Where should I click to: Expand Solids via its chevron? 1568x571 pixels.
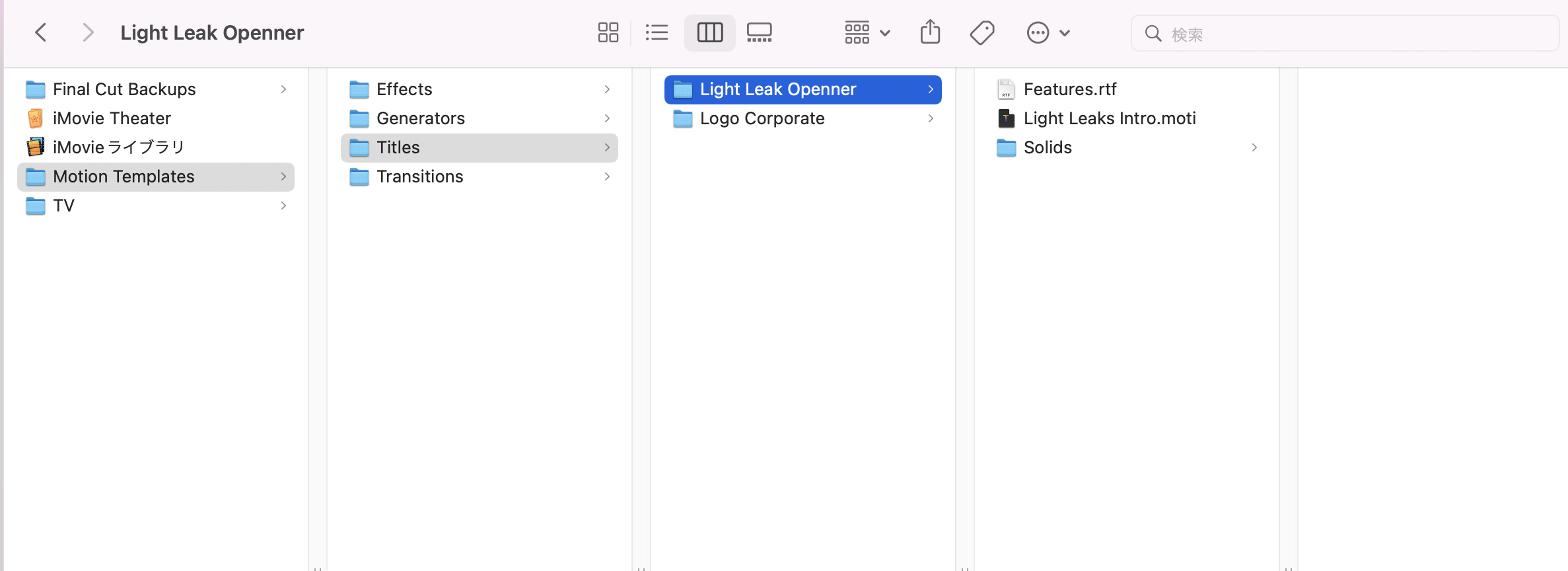[x=1254, y=147]
